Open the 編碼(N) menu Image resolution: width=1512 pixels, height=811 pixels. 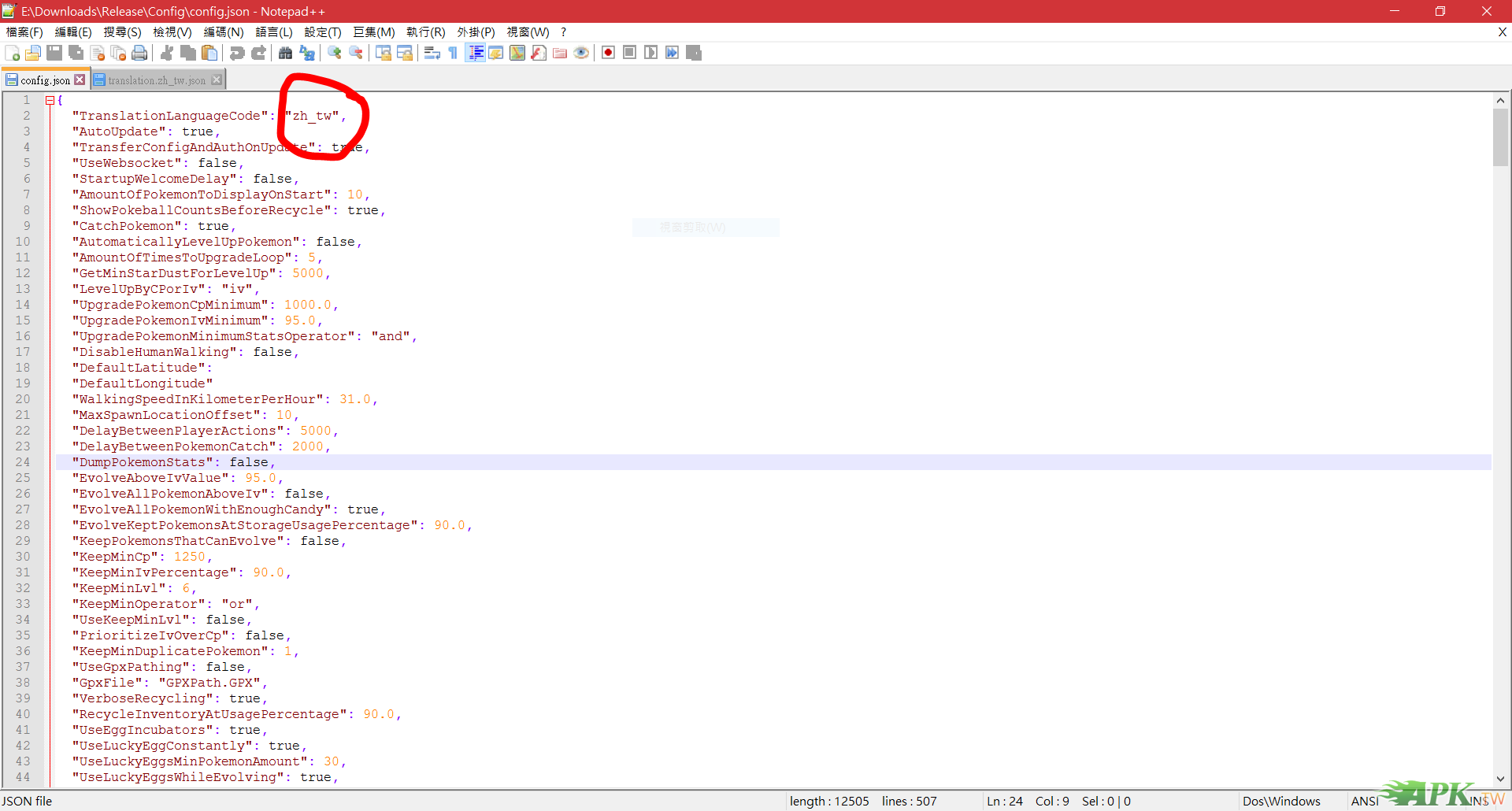224,32
